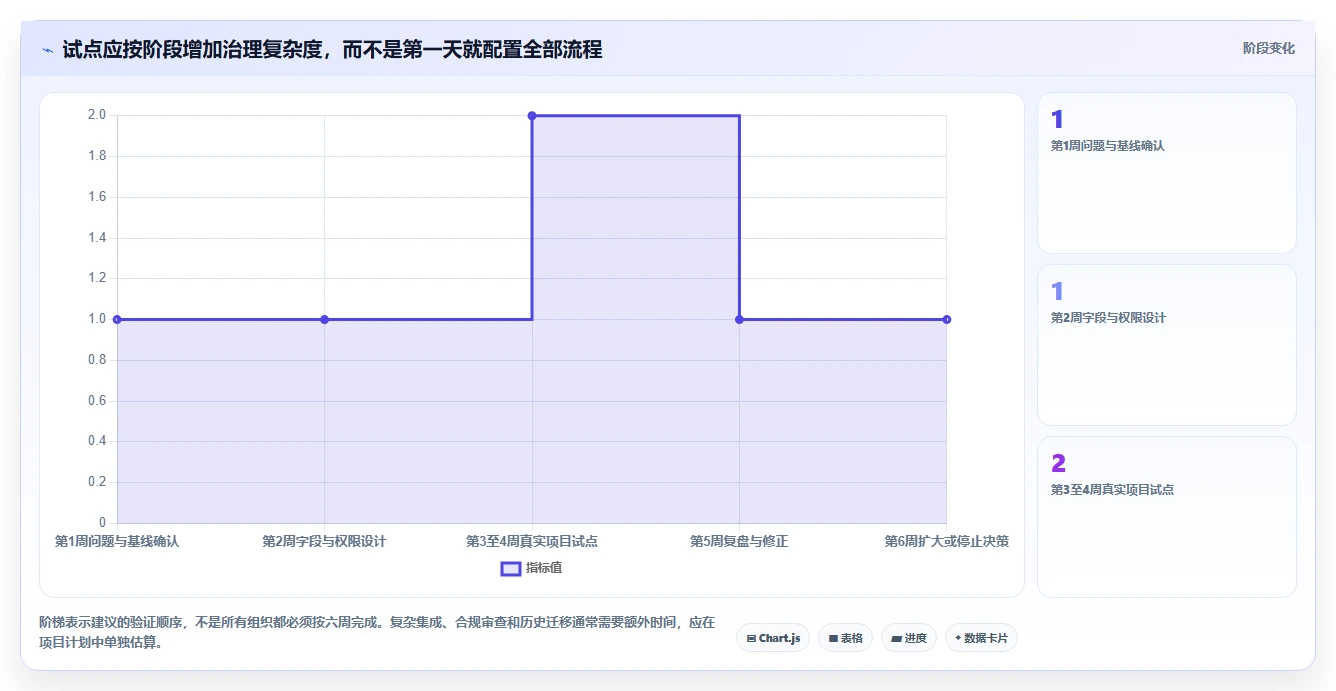Click x-axis label 第1周问题与基线确认
The image size is (1336, 691).
(x=117, y=541)
